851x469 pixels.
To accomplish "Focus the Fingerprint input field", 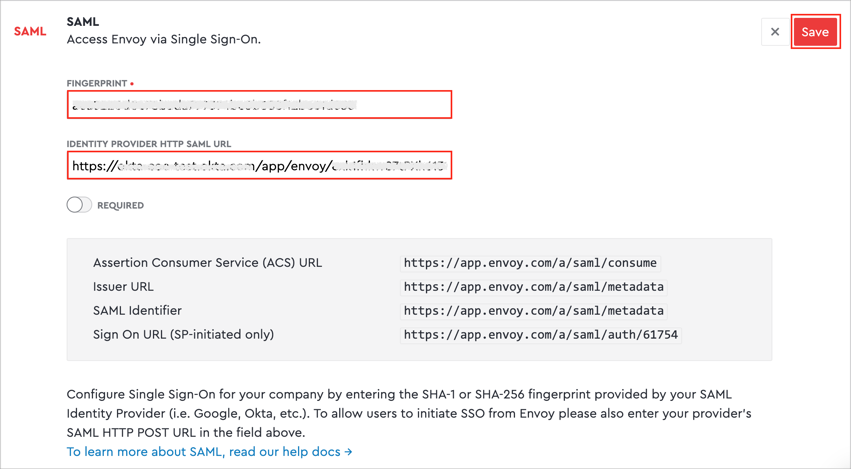I will (259, 105).
